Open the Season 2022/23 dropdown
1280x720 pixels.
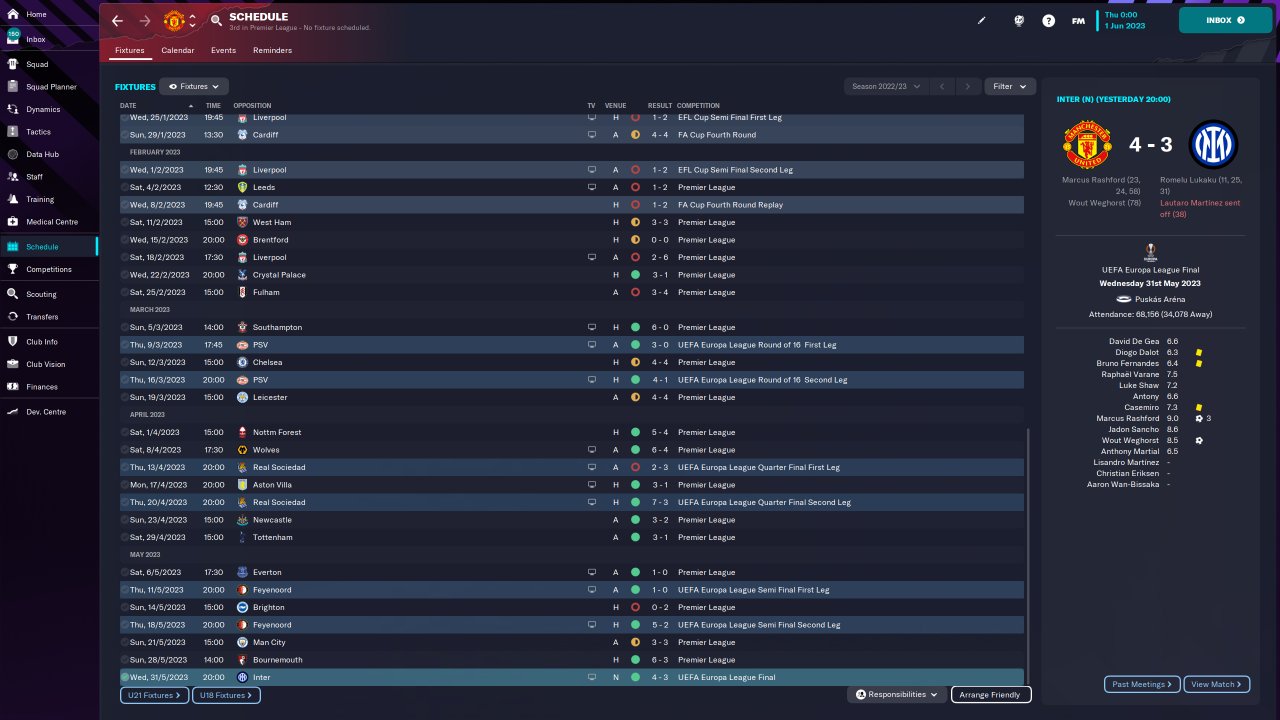click(x=886, y=87)
